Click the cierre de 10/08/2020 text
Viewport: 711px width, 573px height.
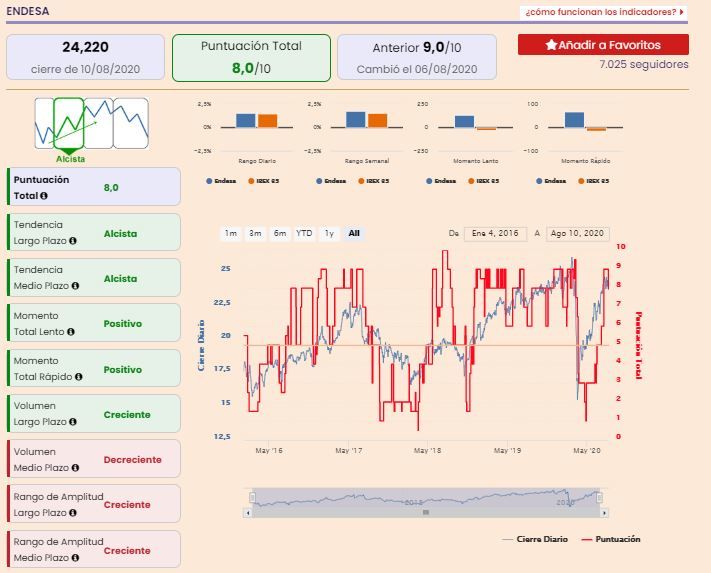(85, 69)
